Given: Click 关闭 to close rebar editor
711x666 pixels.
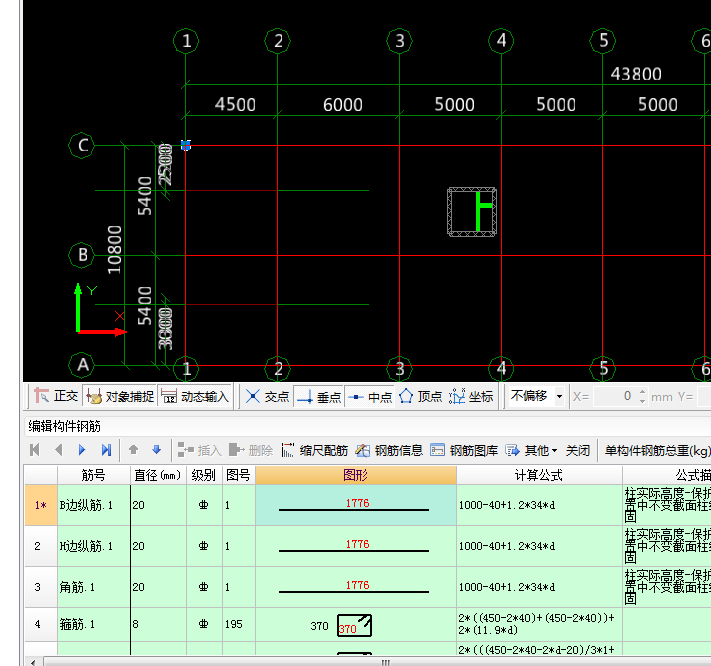Looking at the screenshot, I should pyautogui.click(x=578, y=450).
